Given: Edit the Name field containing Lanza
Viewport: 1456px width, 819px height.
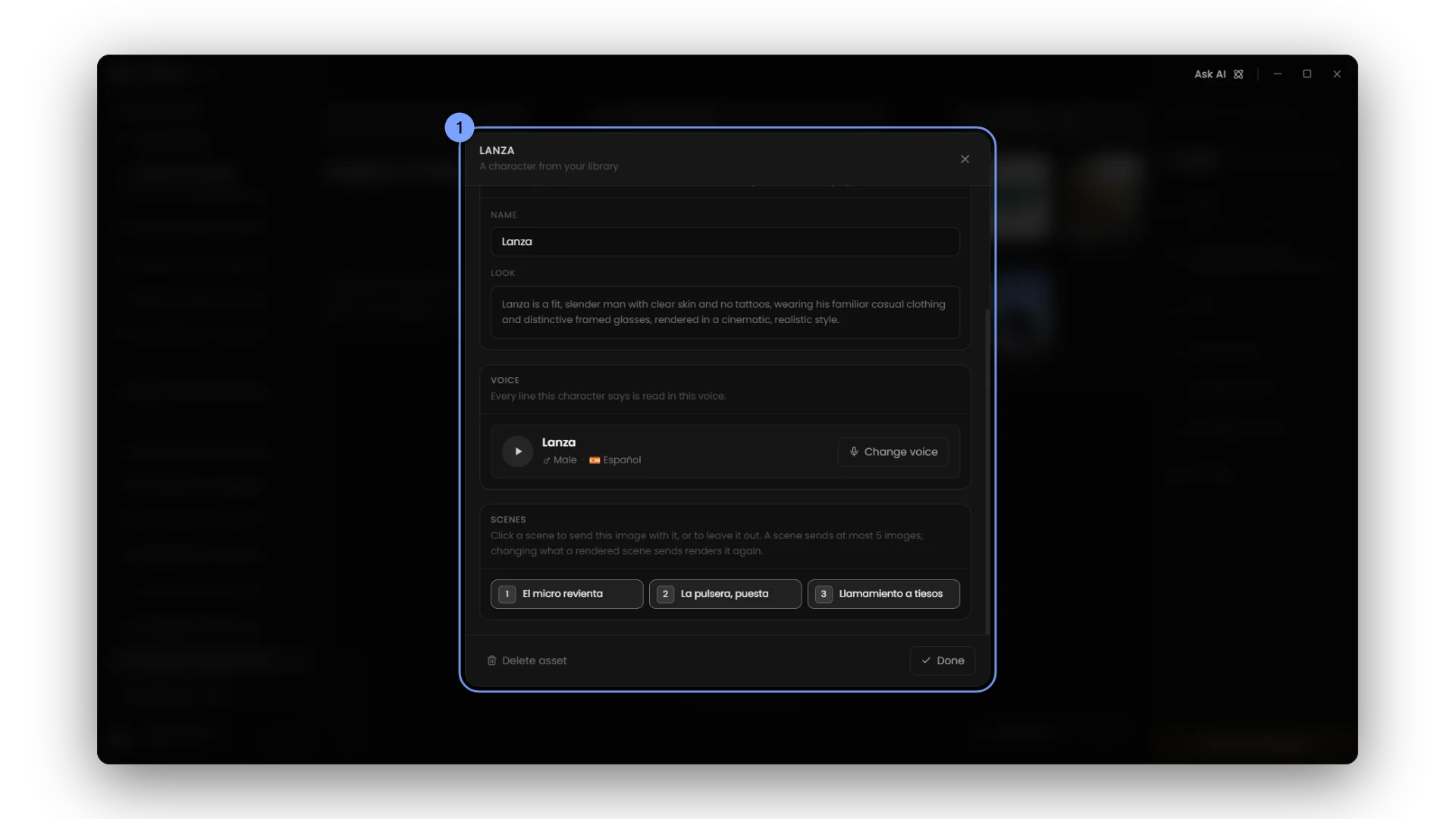Looking at the screenshot, I should pyautogui.click(x=725, y=242).
